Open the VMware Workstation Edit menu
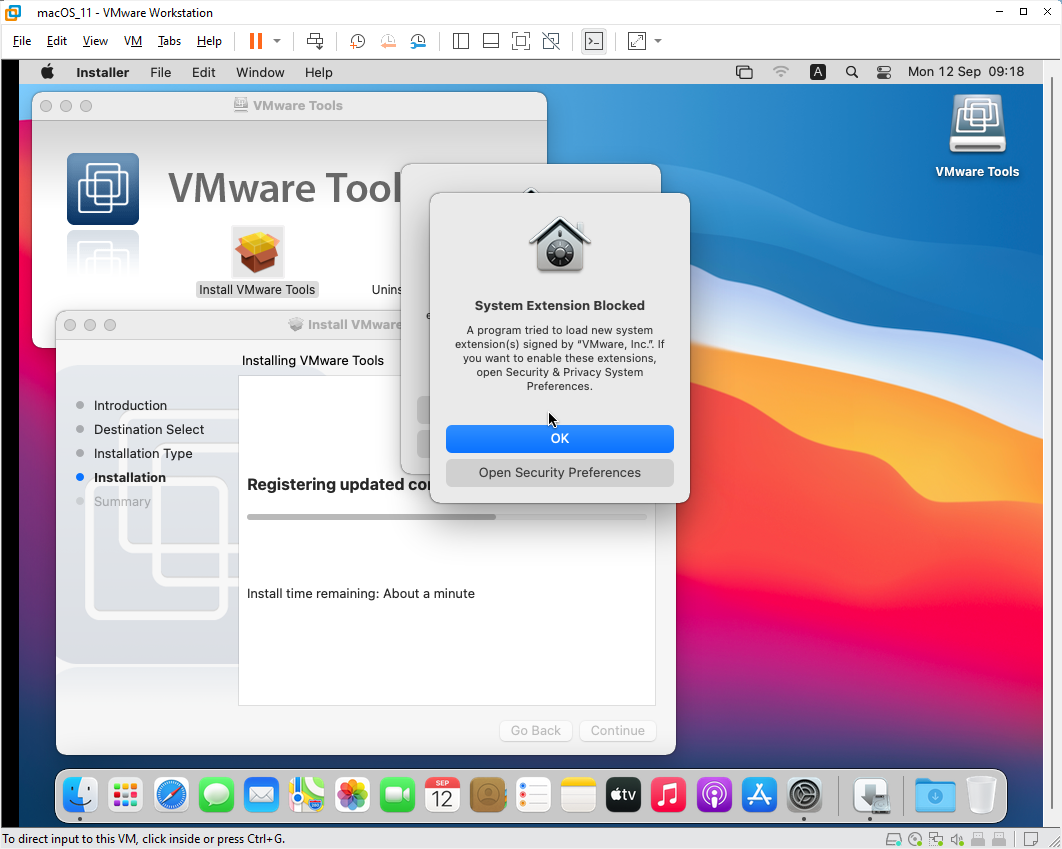 click(x=56, y=41)
